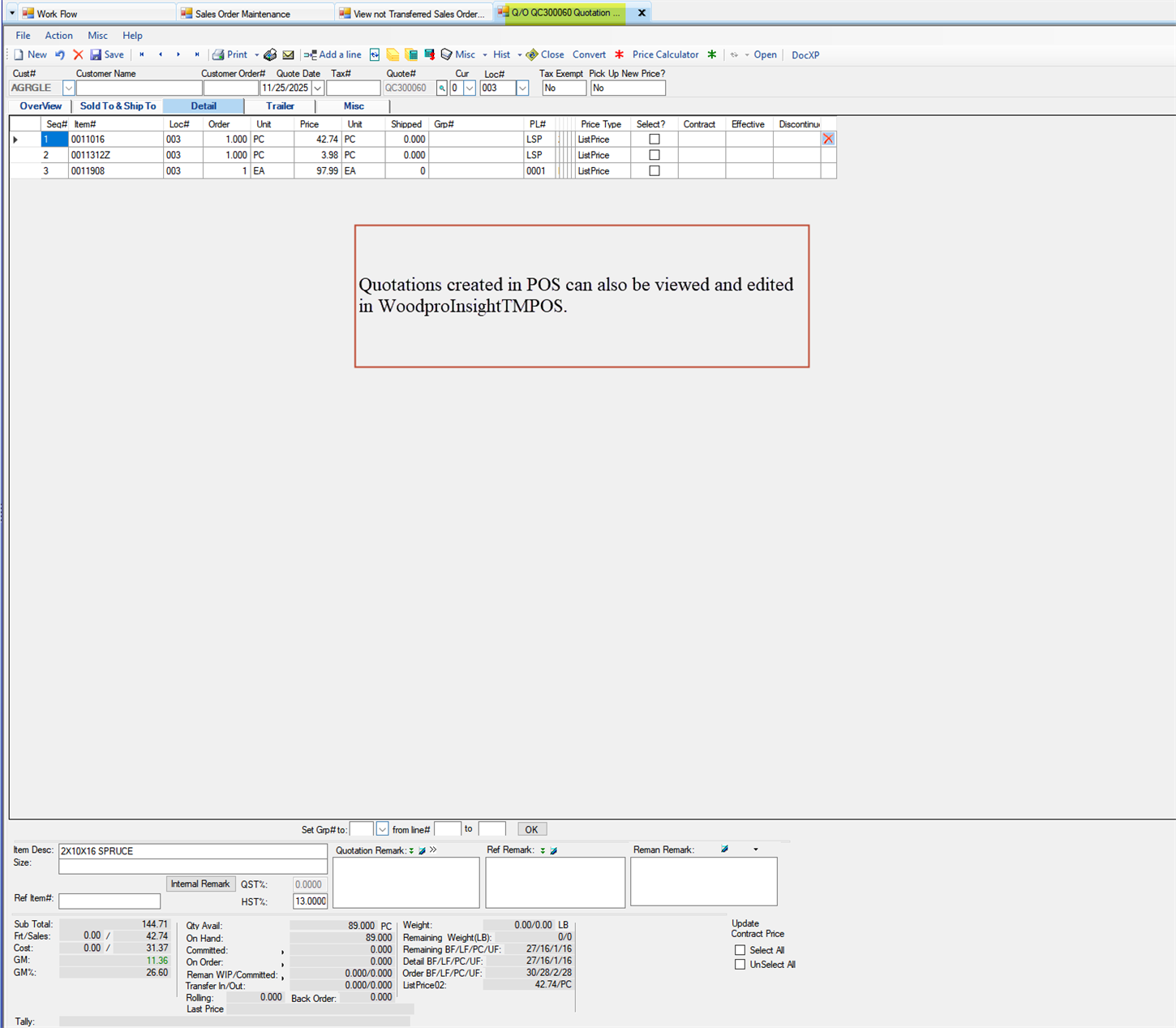
Task: Check Select? box for item 0011016
Action: [x=655, y=140]
